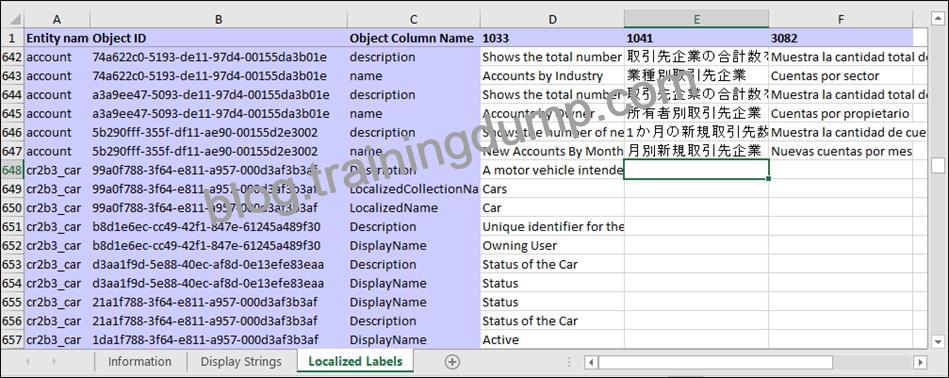Select column B header

click(218, 19)
